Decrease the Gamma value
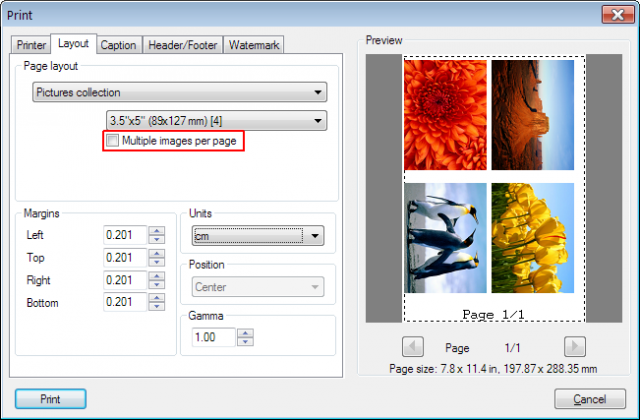Screen dimensions: 640x420 tap(245, 342)
